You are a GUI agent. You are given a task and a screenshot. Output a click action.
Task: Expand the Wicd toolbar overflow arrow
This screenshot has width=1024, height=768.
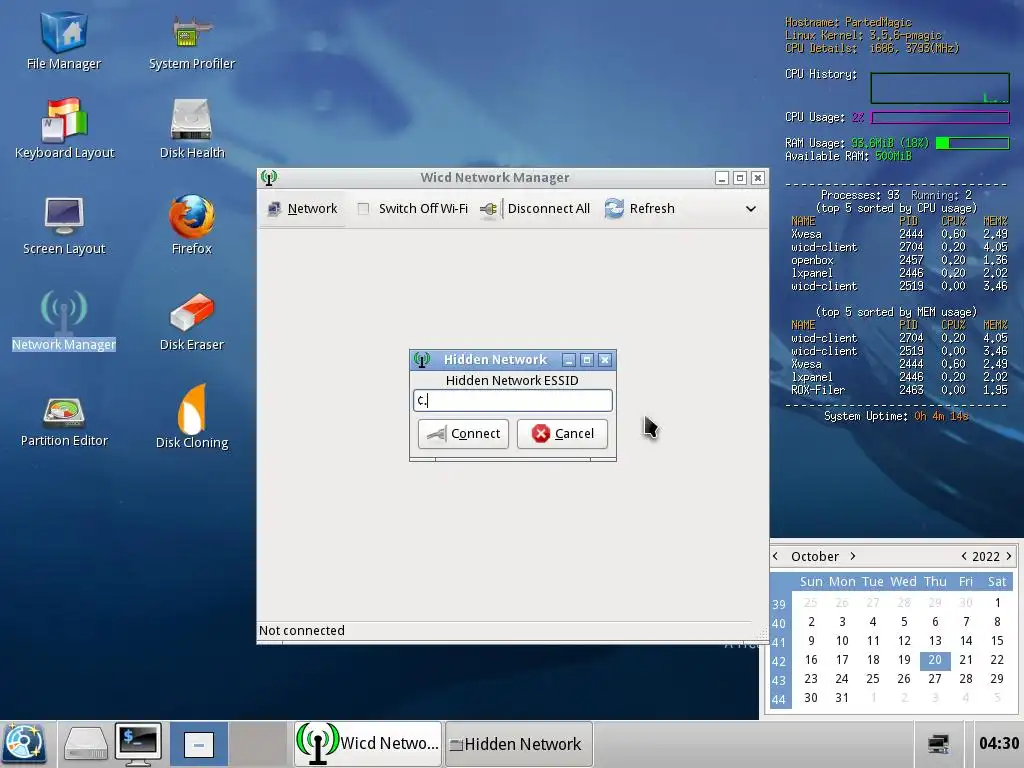pyautogui.click(x=751, y=209)
